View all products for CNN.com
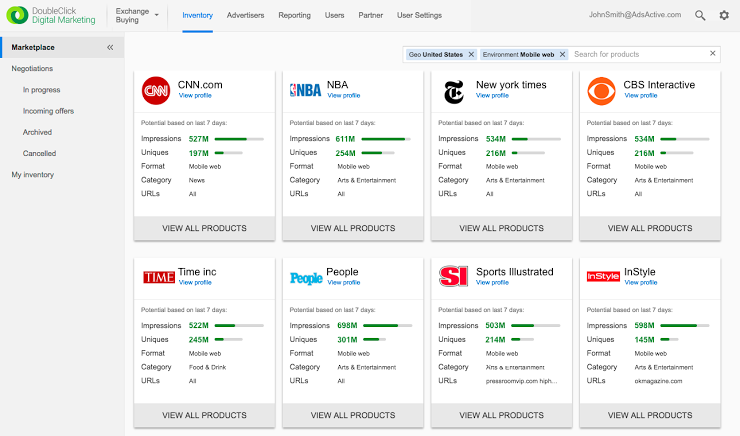This screenshot has width=740, height=436. pyautogui.click(x=204, y=228)
